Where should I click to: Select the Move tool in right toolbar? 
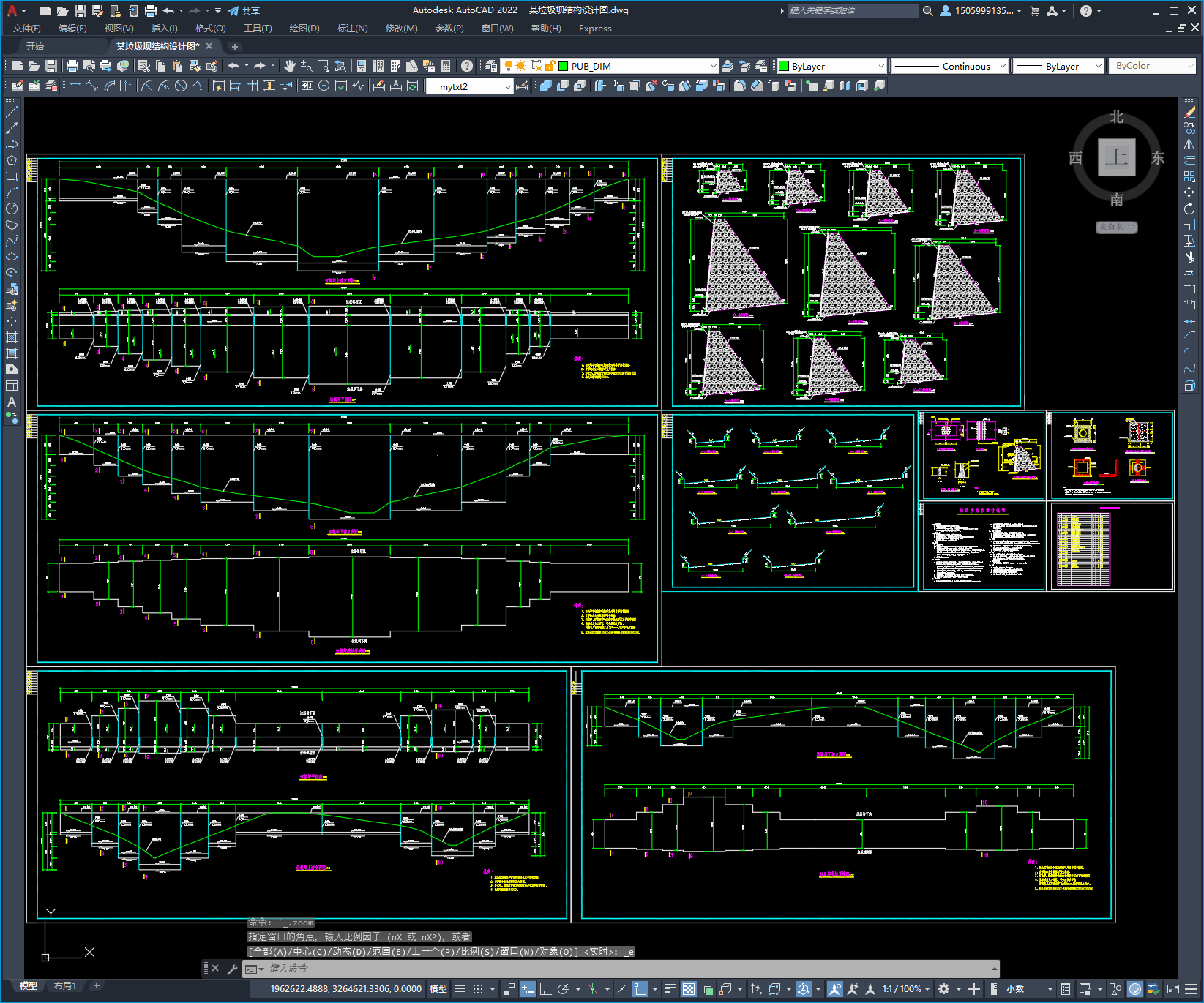(x=1189, y=192)
